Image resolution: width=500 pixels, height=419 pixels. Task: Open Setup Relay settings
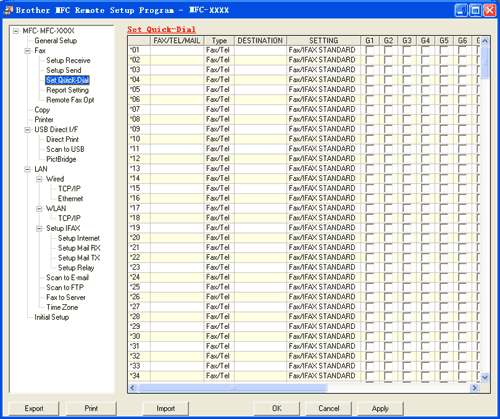(x=76, y=268)
